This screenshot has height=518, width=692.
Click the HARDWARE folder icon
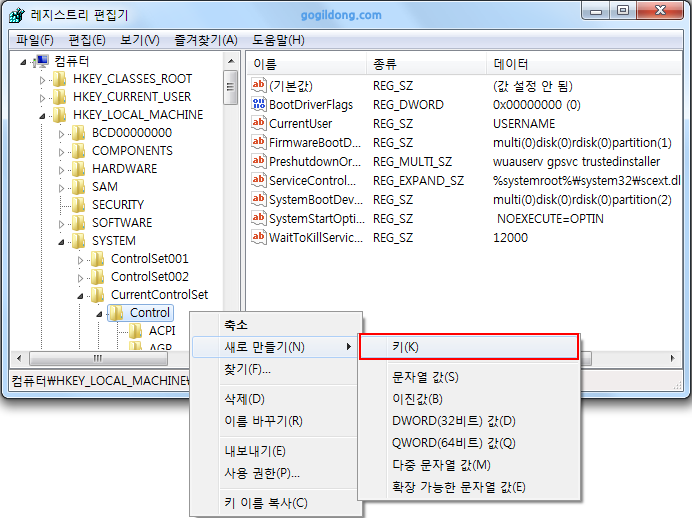pyautogui.click(x=79, y=169)
